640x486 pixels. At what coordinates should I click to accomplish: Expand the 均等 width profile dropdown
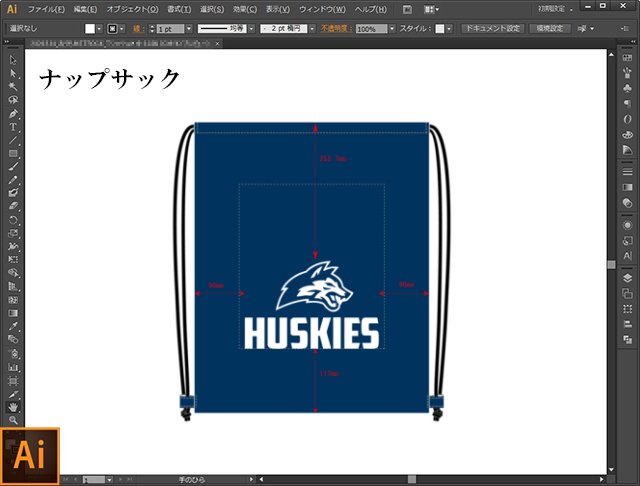(251, 29)
